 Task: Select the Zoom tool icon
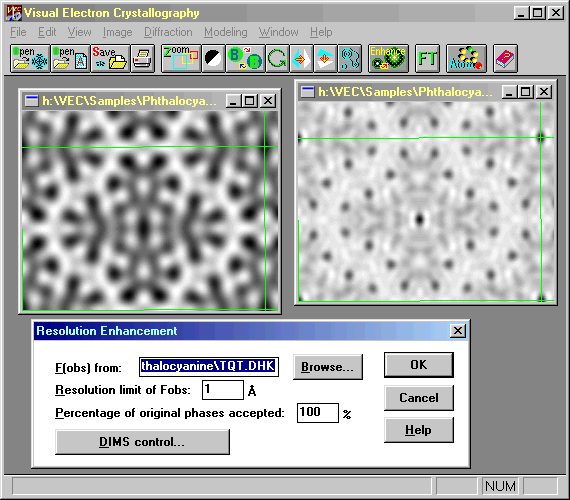[181, 59]
